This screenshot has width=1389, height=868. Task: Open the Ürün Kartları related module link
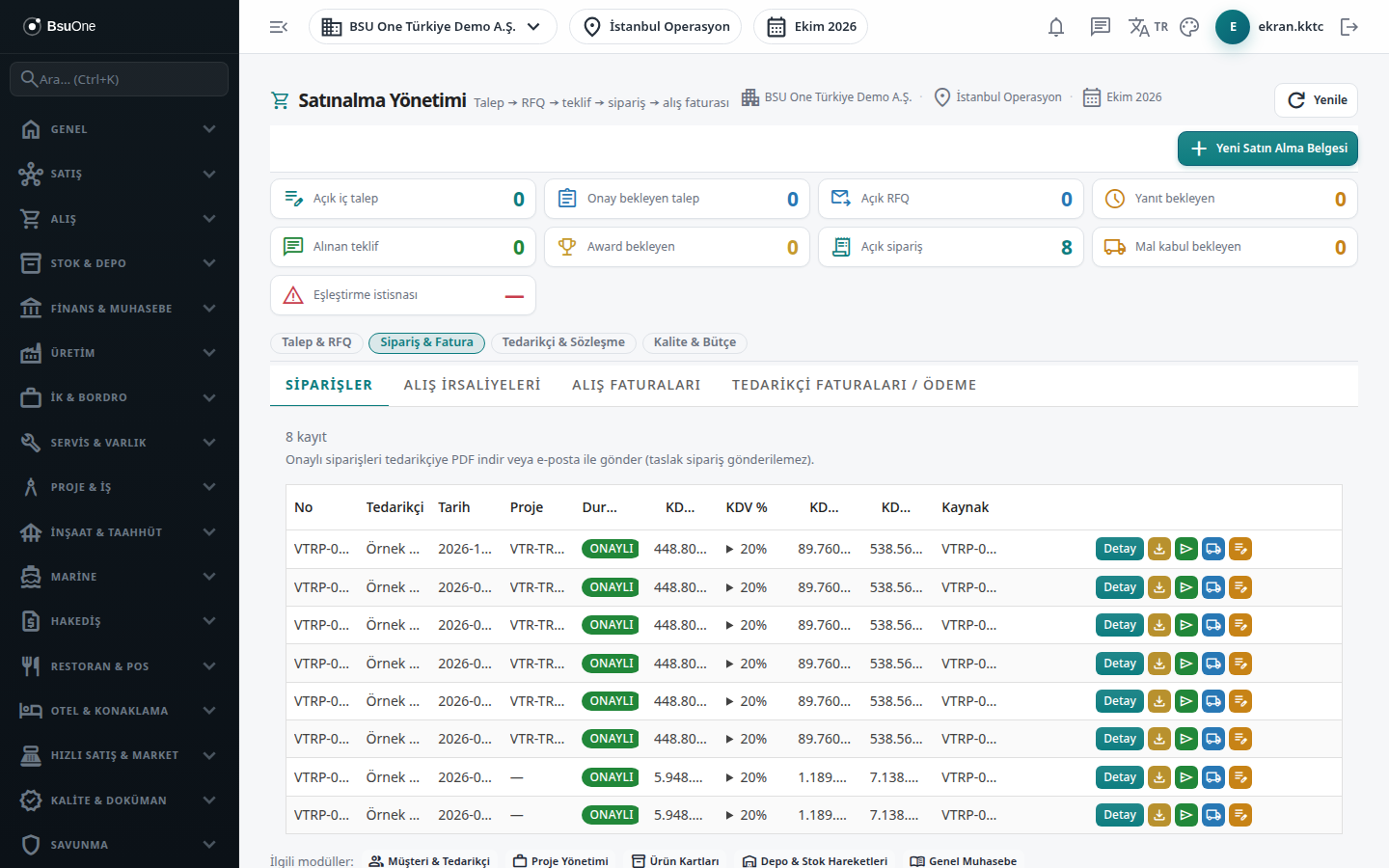tap(675, 861)
